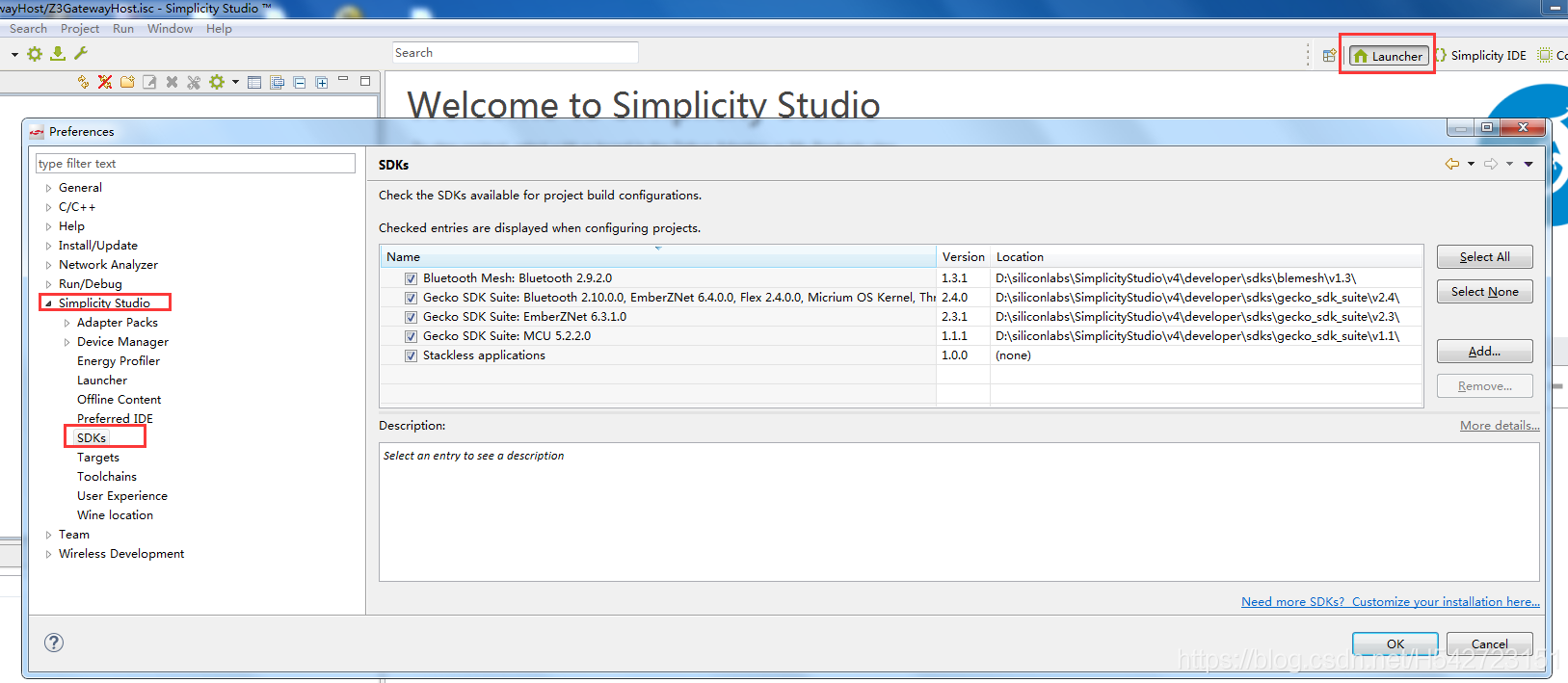Open the Preferences view menu dropdown

click(x=1528, y=164)
